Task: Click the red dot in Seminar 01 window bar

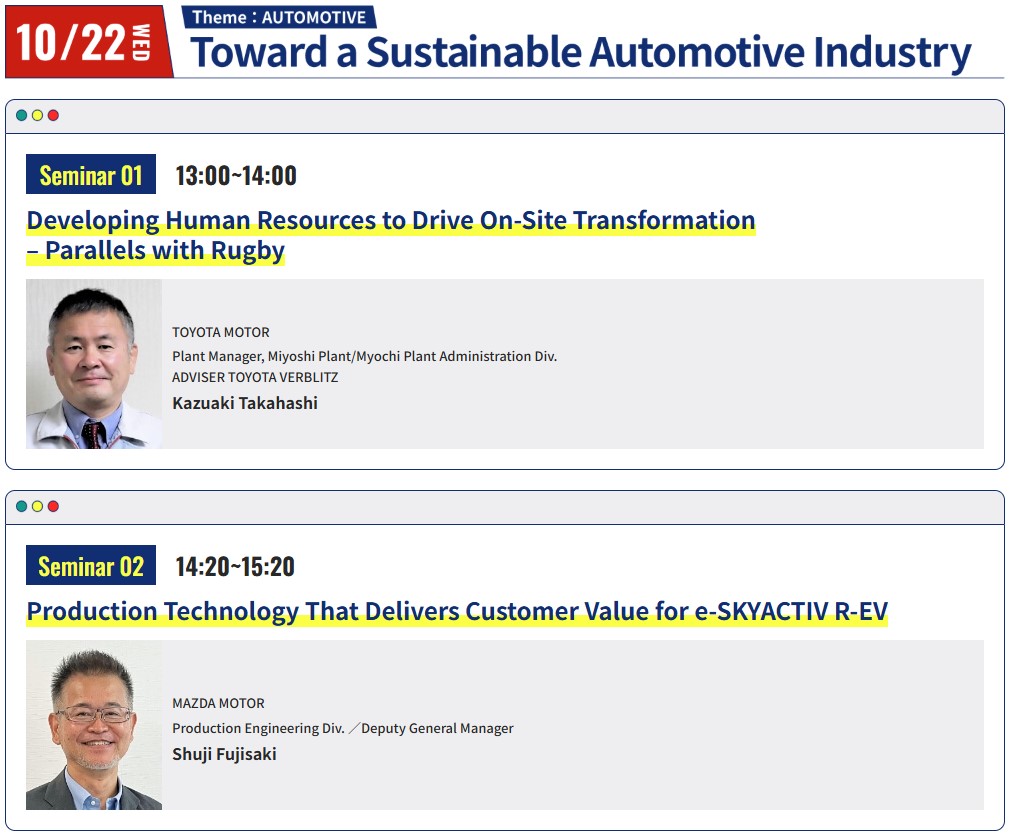Action: pyautogui.click(x=54, y=116)
